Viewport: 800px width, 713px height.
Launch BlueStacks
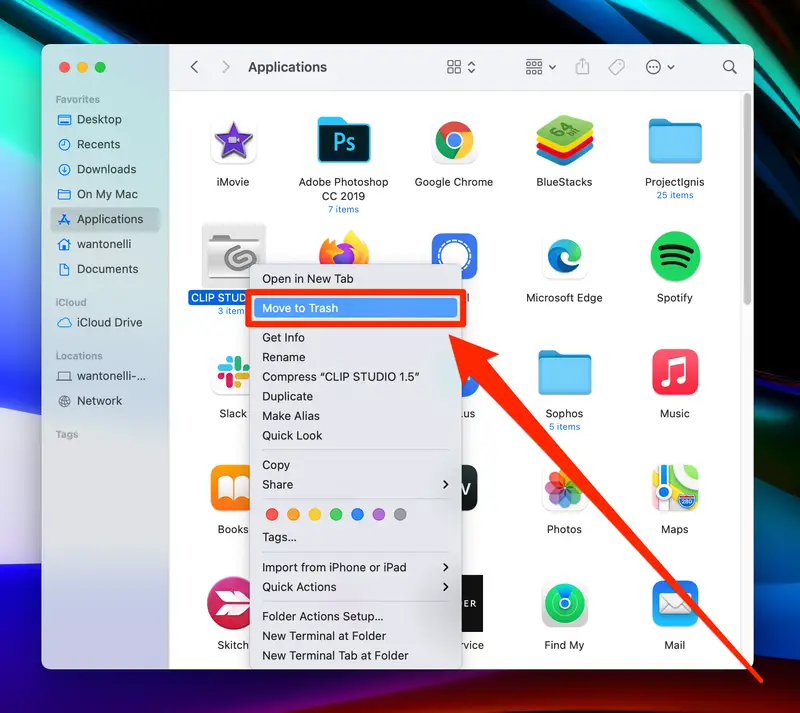pyautogui.click(x=563, y=144)
